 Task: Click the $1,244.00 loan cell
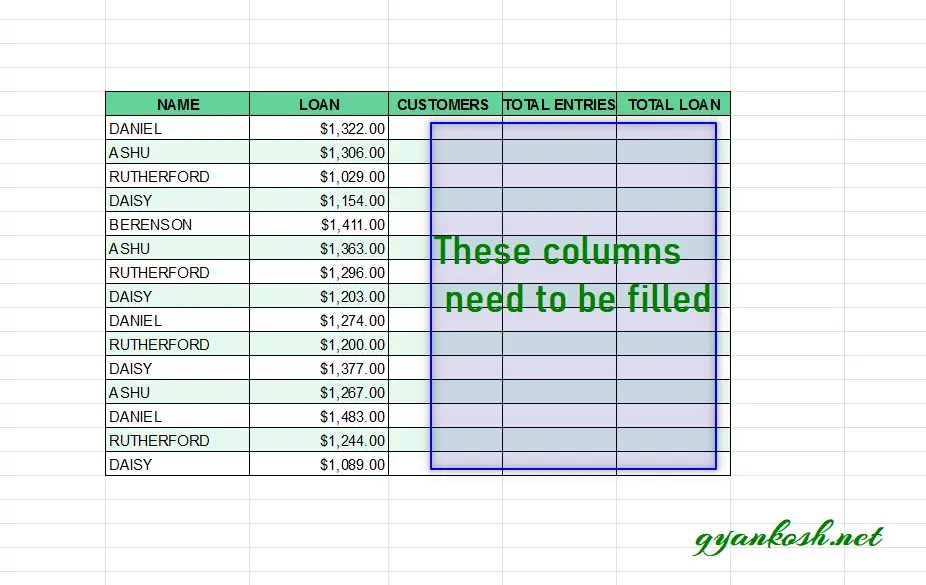pyautogui.click(x=319, y=440)
